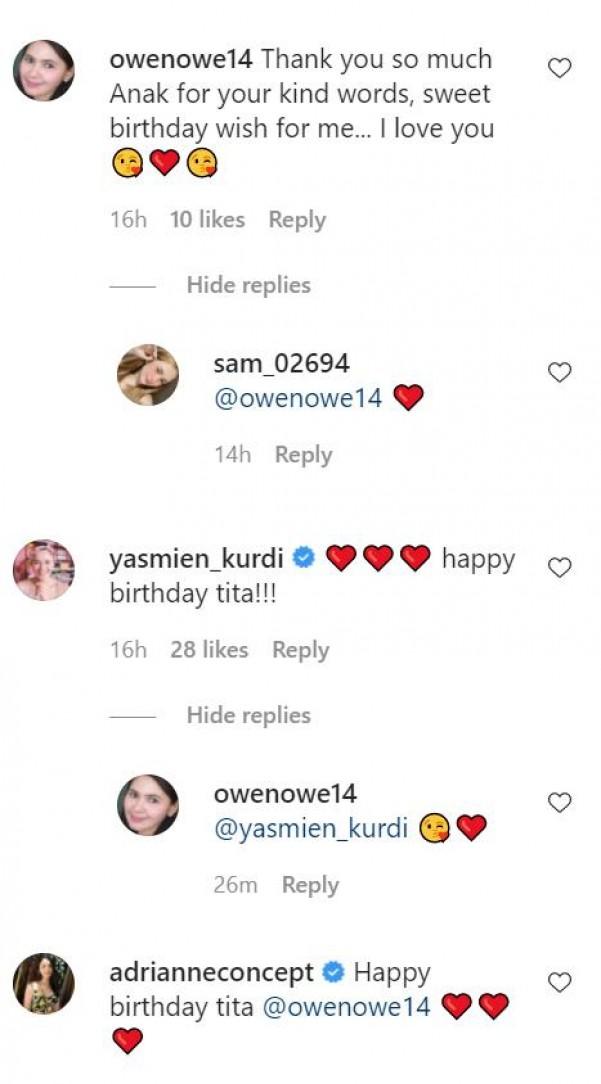Open the @owenowe14 mention in sam_02694's reply
This screenshot has height=1084, width=601.
coord(298,398)
